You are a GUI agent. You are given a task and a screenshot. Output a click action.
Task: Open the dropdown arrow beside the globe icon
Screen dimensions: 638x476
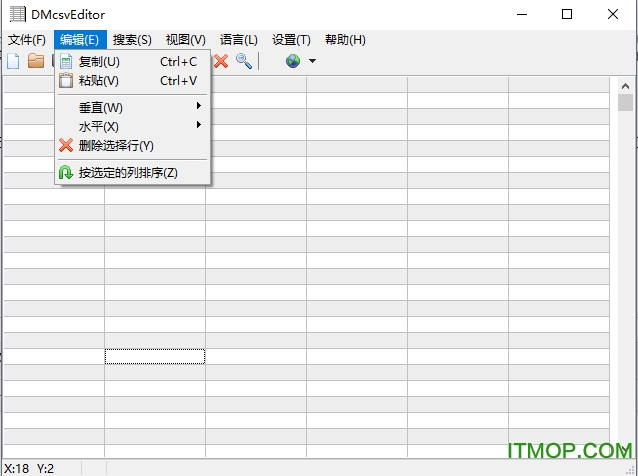[312, 61]
